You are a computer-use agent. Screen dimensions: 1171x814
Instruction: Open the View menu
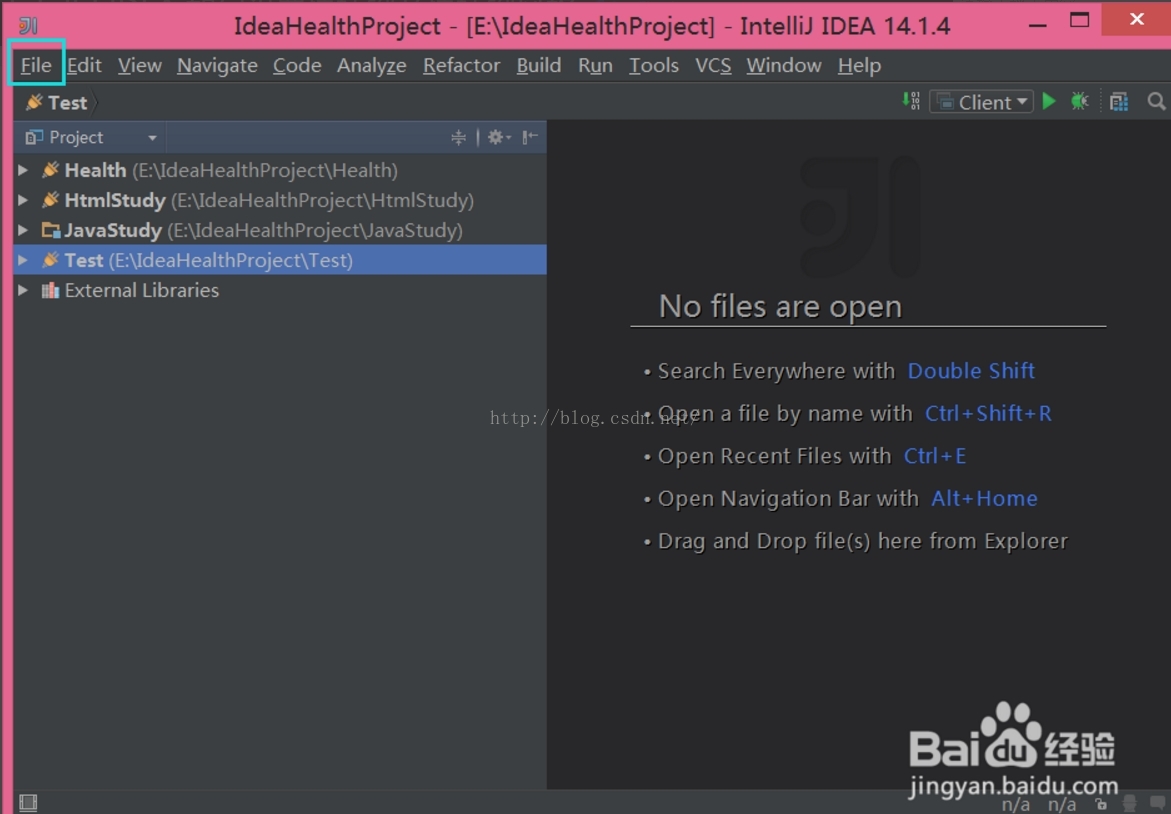[x=140, y=65]
